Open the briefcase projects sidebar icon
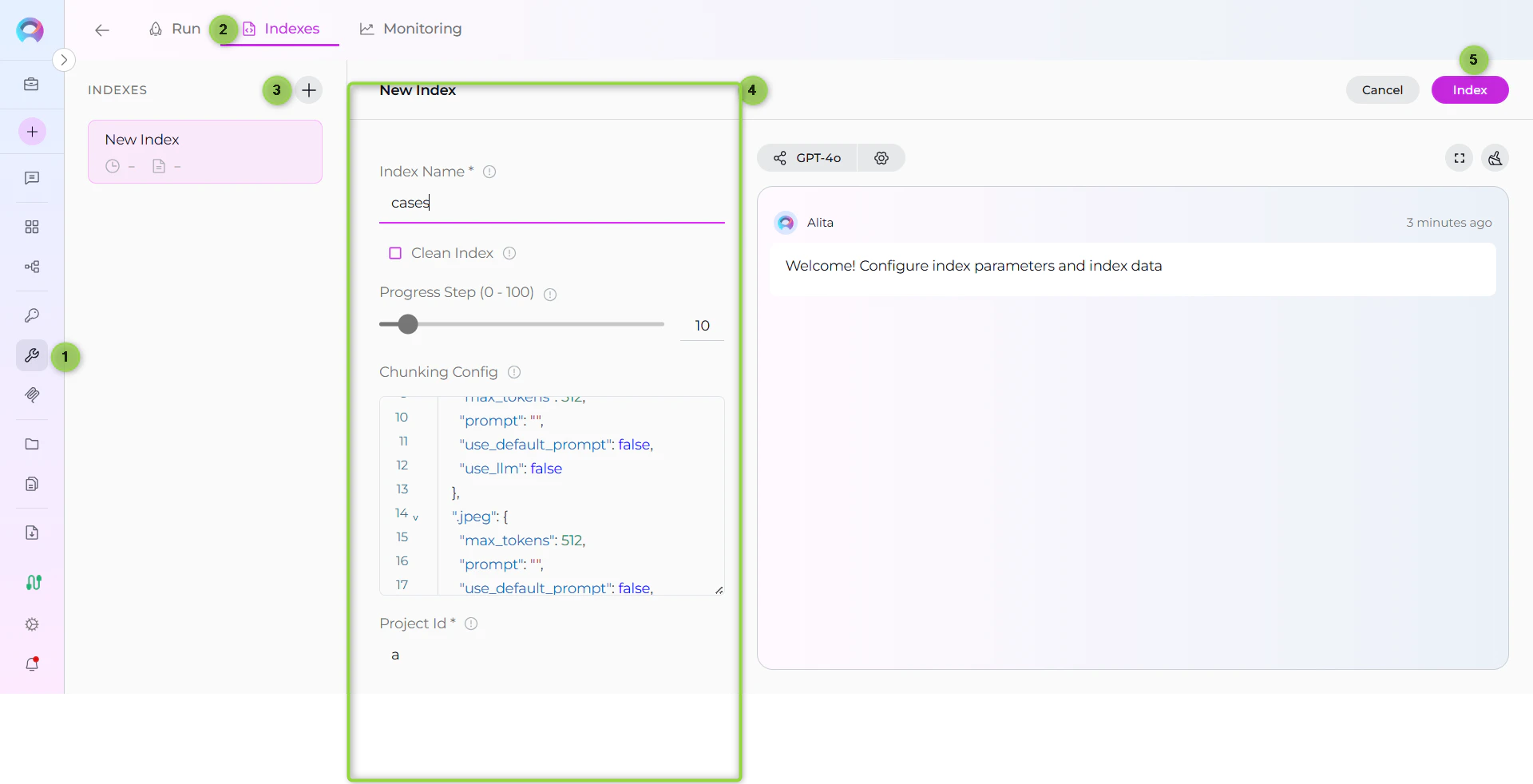The height and width of the screenshot is (784, 1533). pyautogui.click(x=32, y=85)
